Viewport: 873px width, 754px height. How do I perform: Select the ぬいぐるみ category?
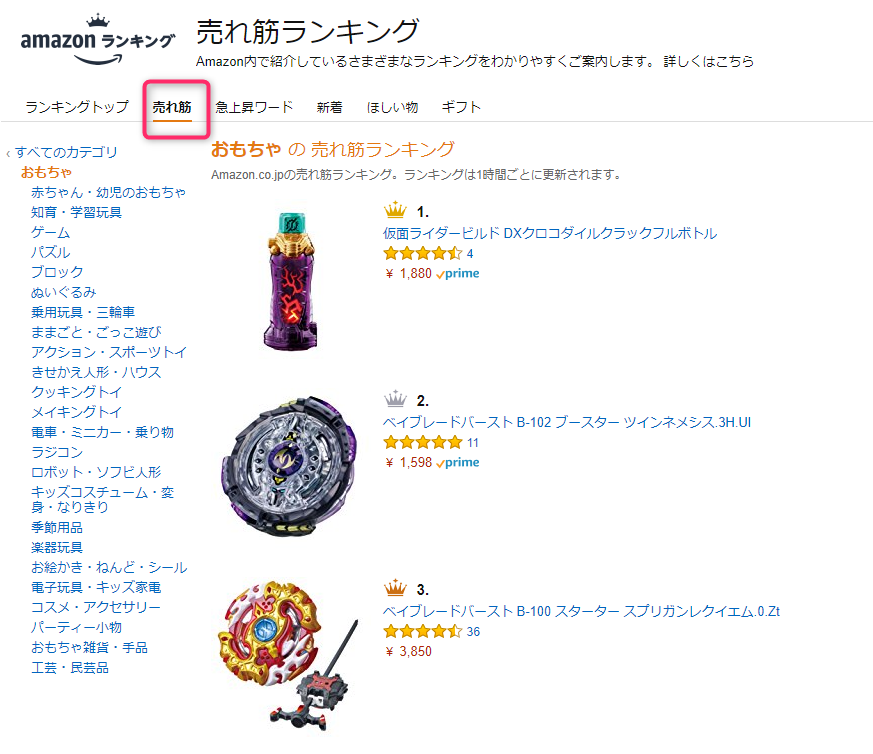pyautogui.click(x=63, y=292)
